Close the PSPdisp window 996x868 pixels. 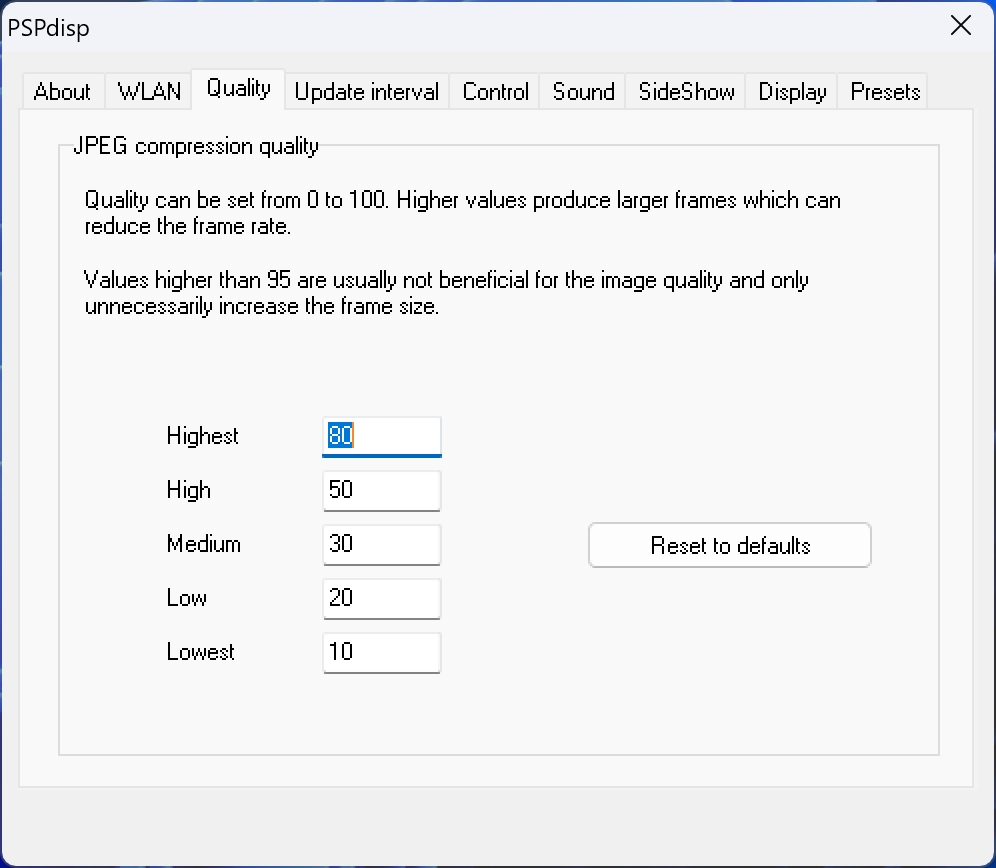(960, 25)
